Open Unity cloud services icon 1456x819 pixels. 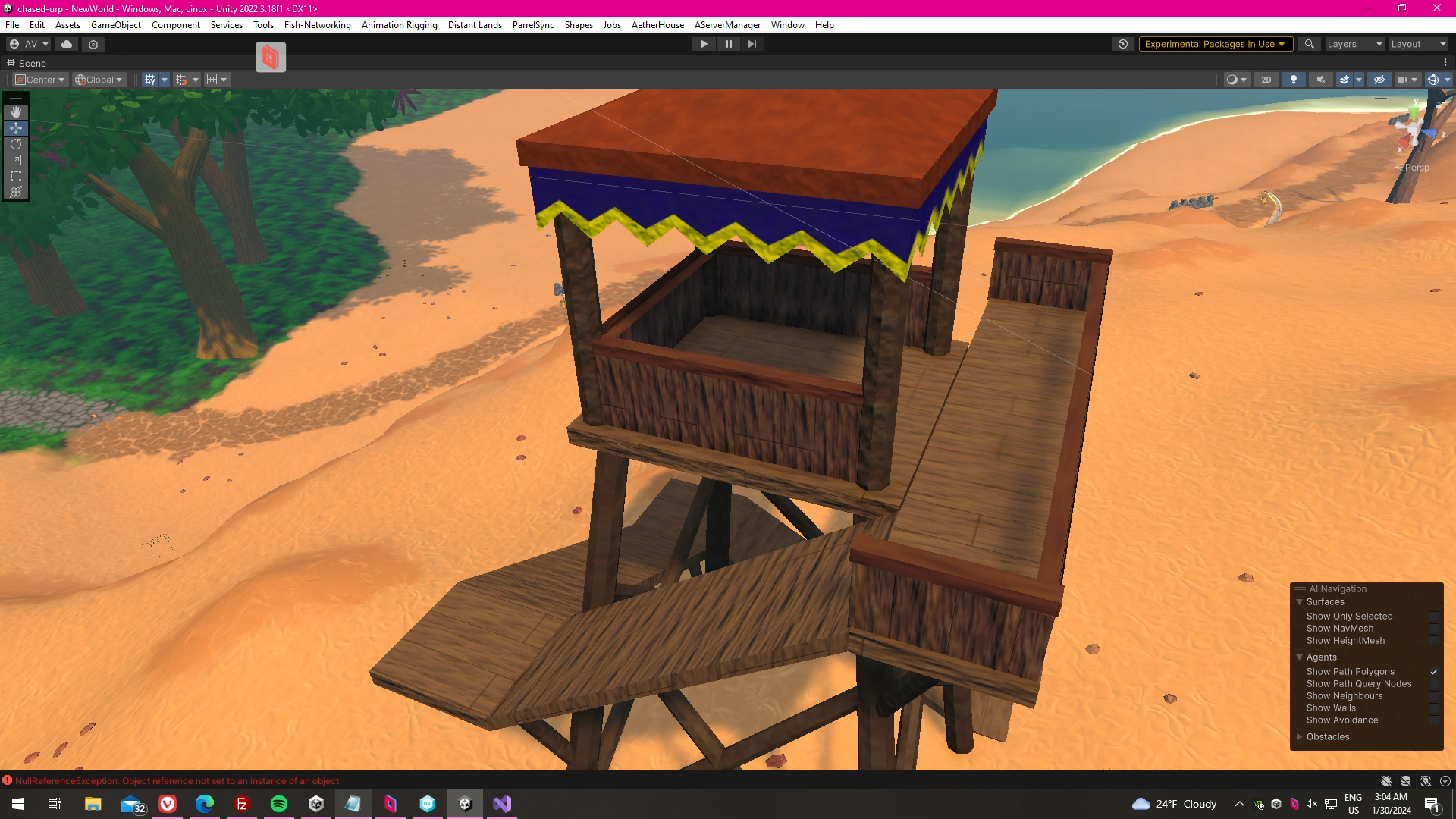click(x=67, y=44)
